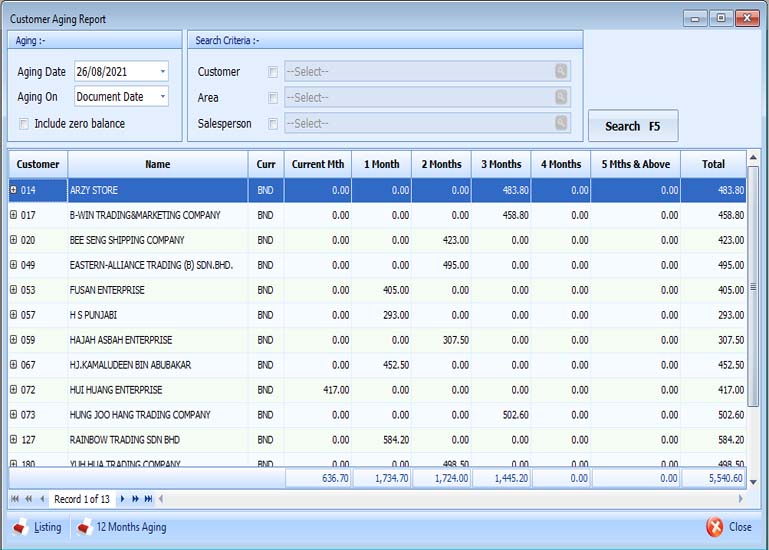The height and width of the screenshot is (550, 769).
Task: Open the Aging On dropdown arrow
Action: (x=162, y=97)
